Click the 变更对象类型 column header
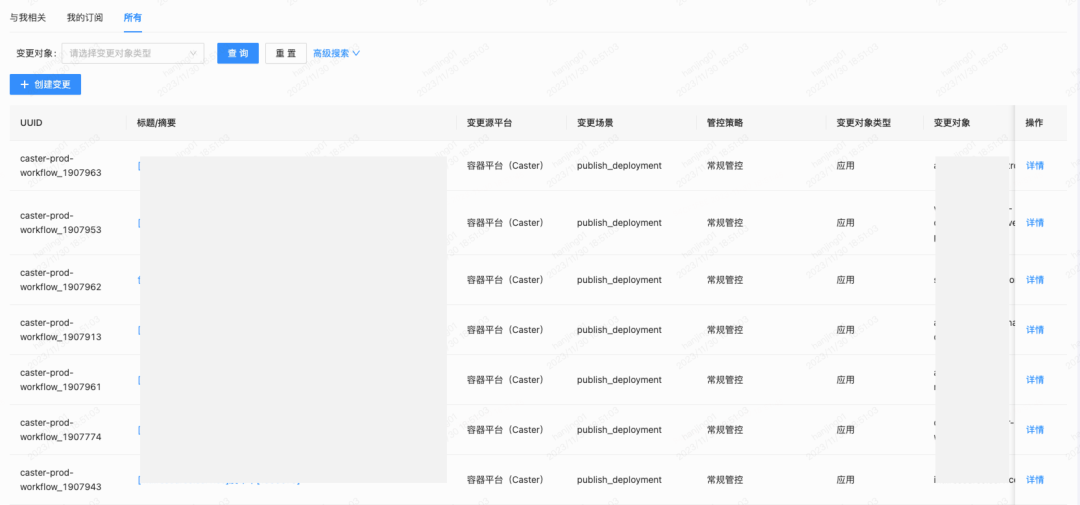1080x505 pixels. click(x=864, y=123)
